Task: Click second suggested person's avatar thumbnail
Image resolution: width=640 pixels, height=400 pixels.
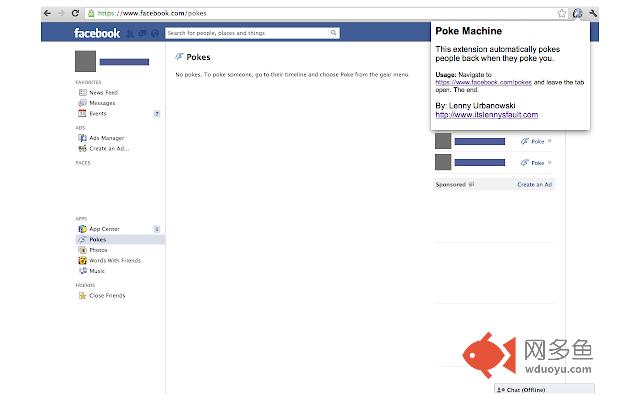Action: 443,162
